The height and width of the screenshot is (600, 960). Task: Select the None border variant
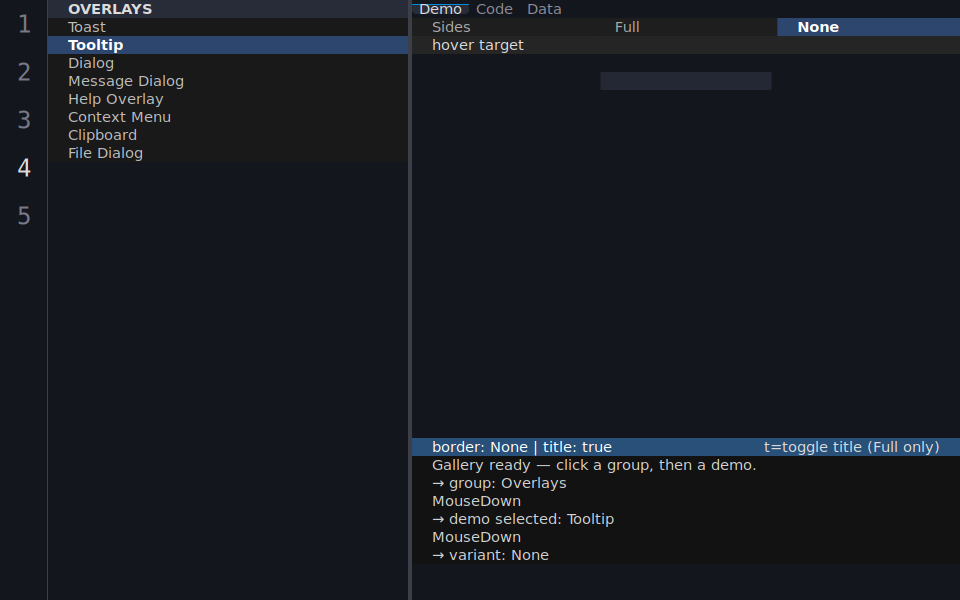868,27
